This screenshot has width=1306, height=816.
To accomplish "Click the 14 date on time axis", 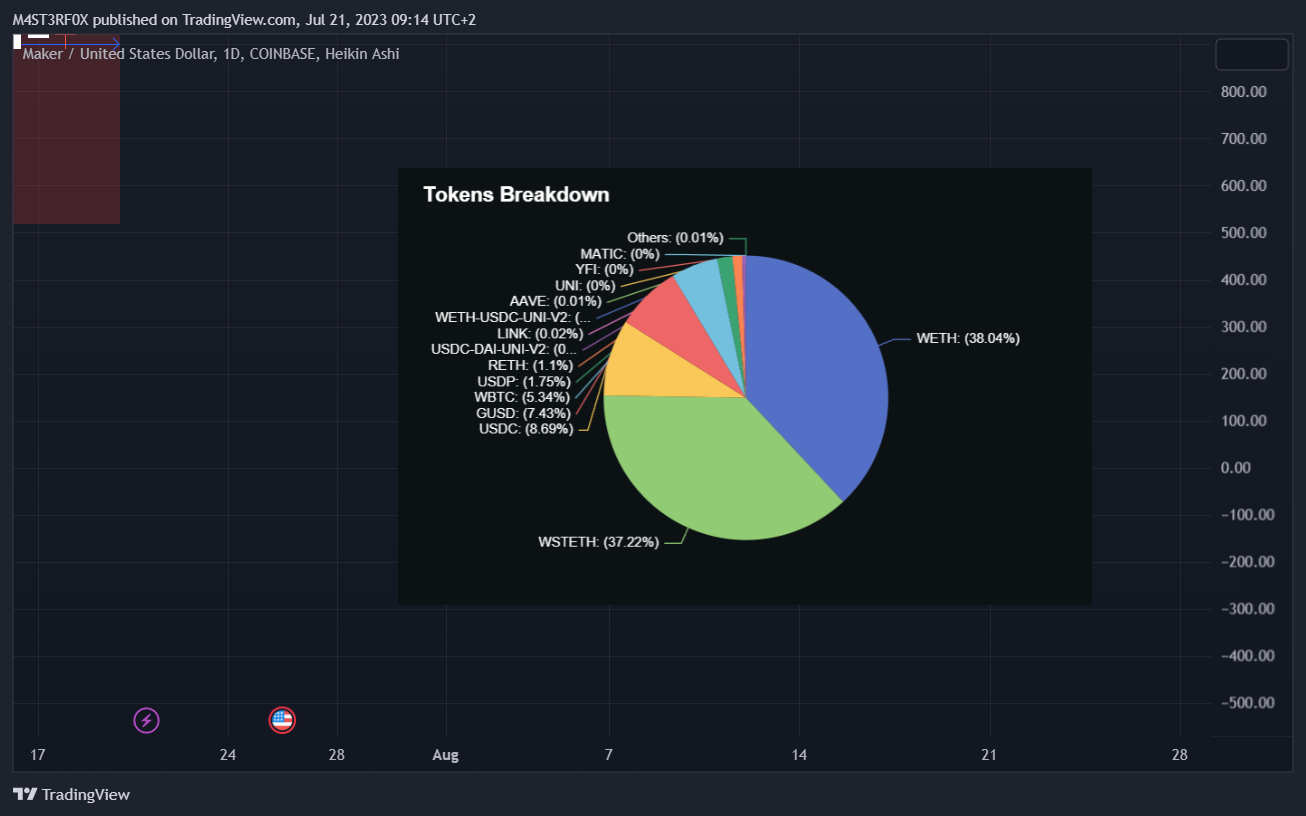I will click(799, 755).
